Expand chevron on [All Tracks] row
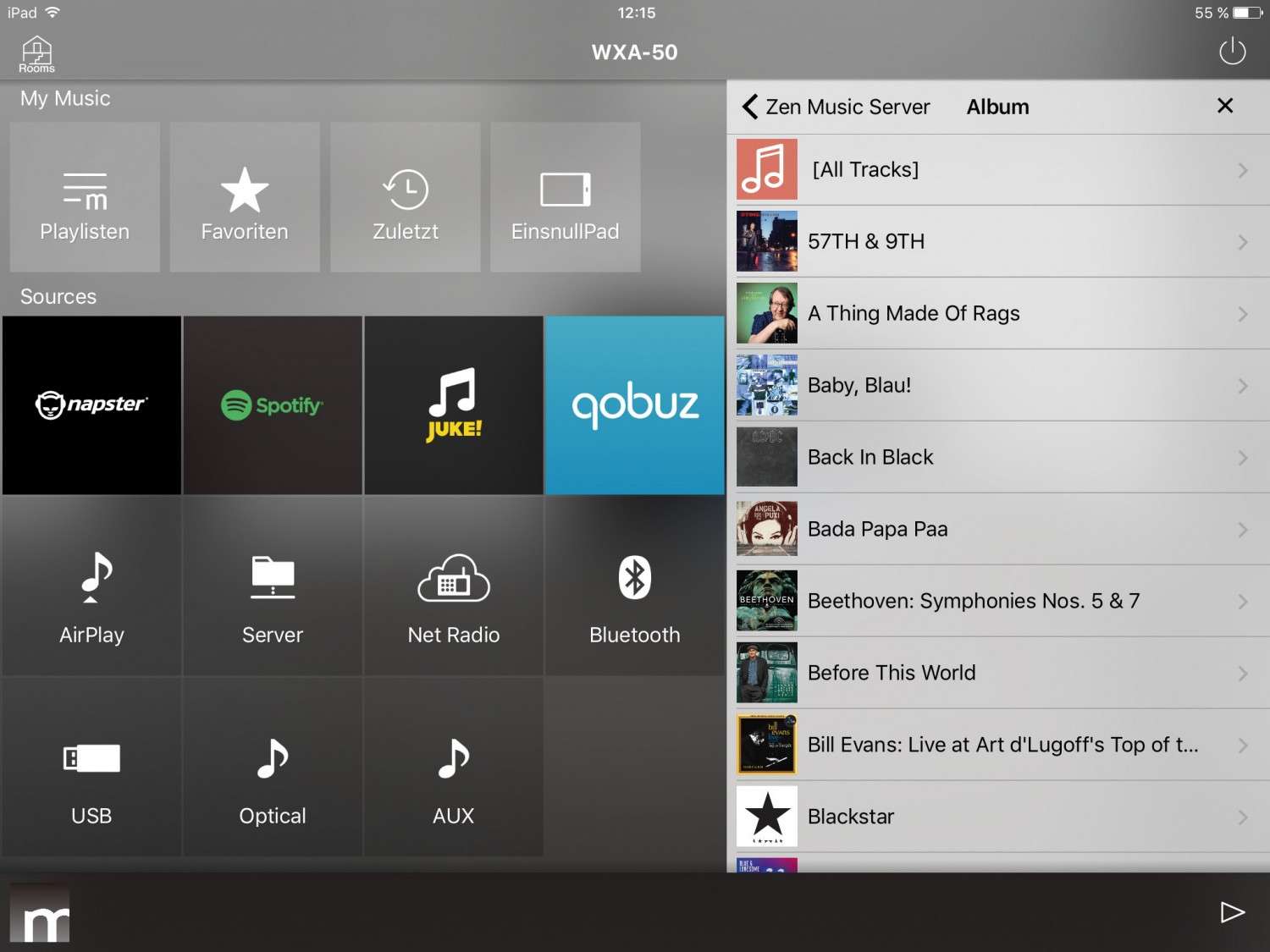Viewport: 1270px width, 952px height. click(1242, 170)
